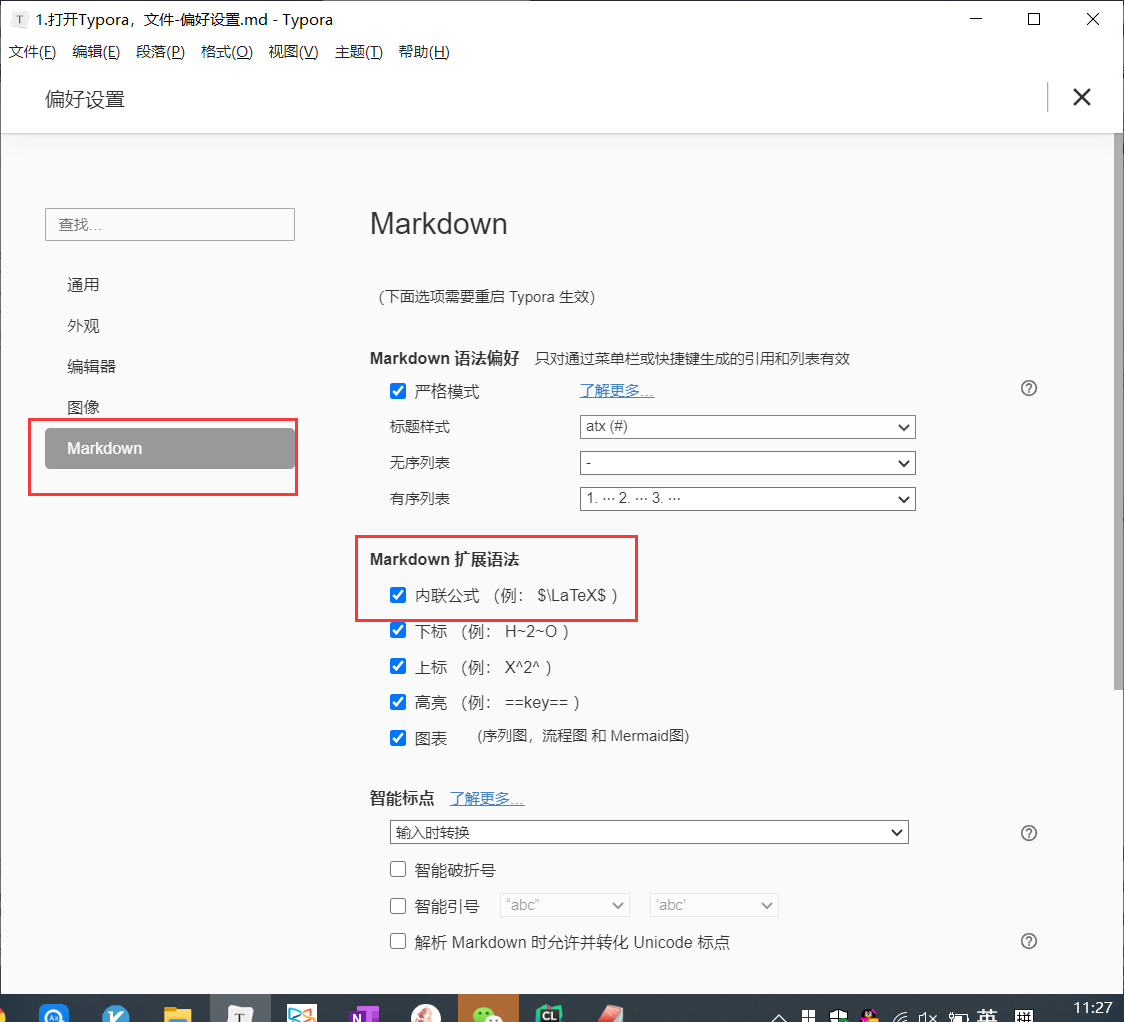Screen dimensions: 1124x1022
Task: Close the preferences panel with the X
Action: point(1082,97)
